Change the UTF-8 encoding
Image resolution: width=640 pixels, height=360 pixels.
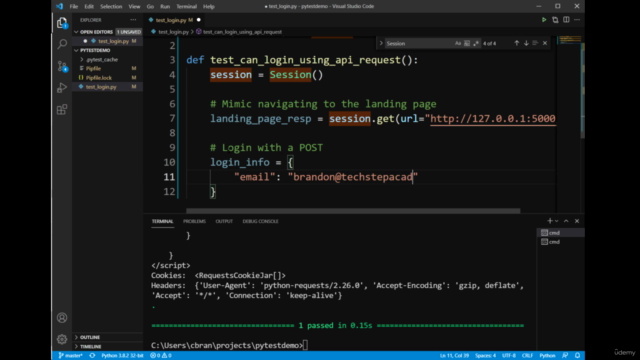pos(509,356)
